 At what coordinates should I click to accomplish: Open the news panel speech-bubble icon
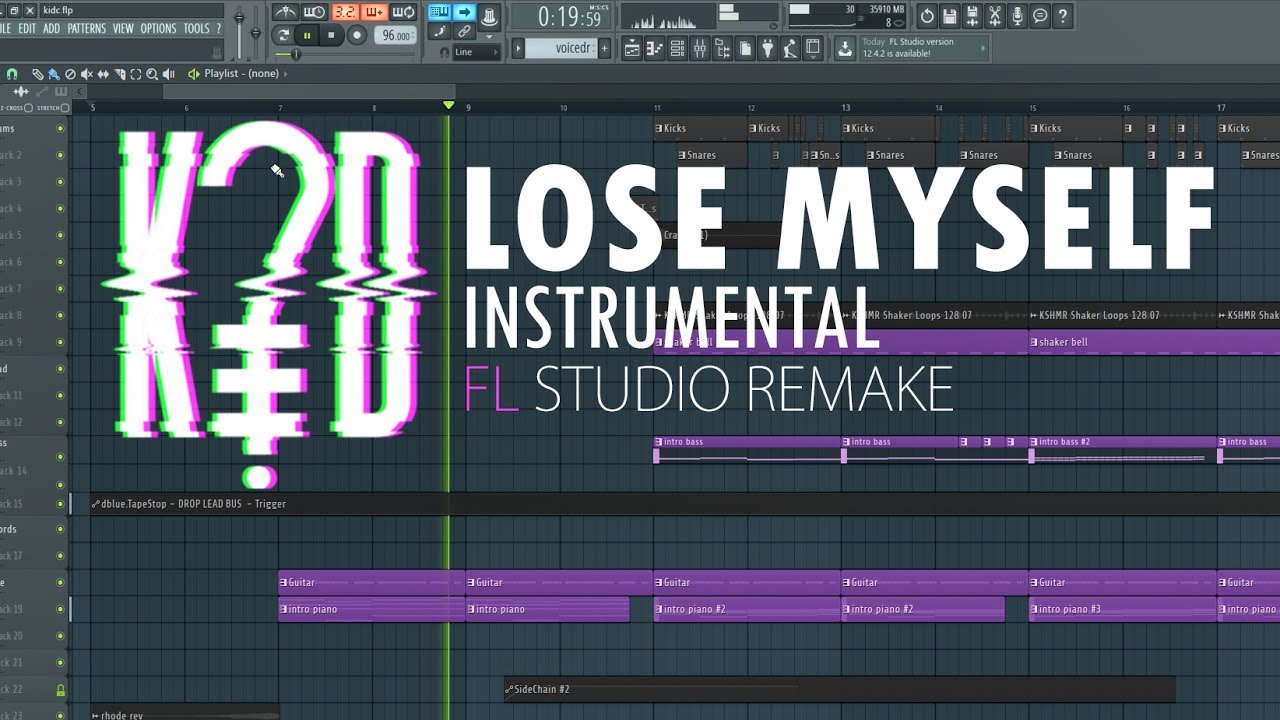pos(1040,16)
